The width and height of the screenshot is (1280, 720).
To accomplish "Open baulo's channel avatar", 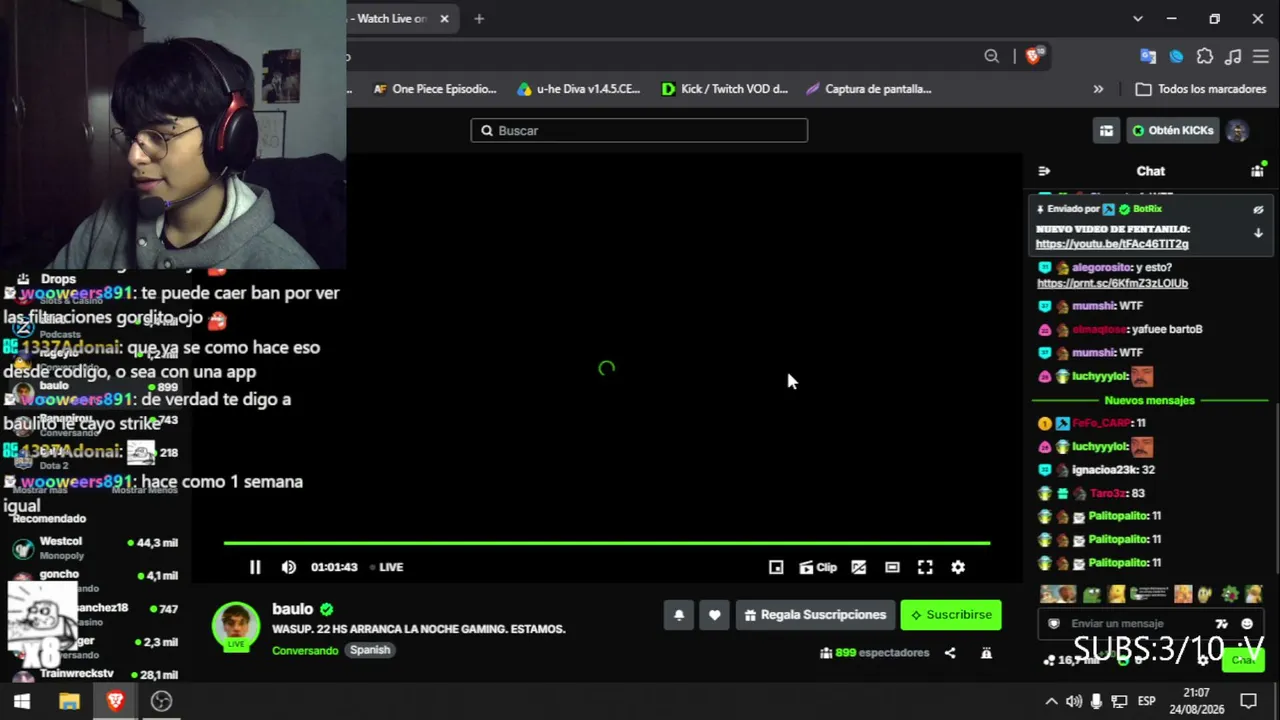I will 236,627.
